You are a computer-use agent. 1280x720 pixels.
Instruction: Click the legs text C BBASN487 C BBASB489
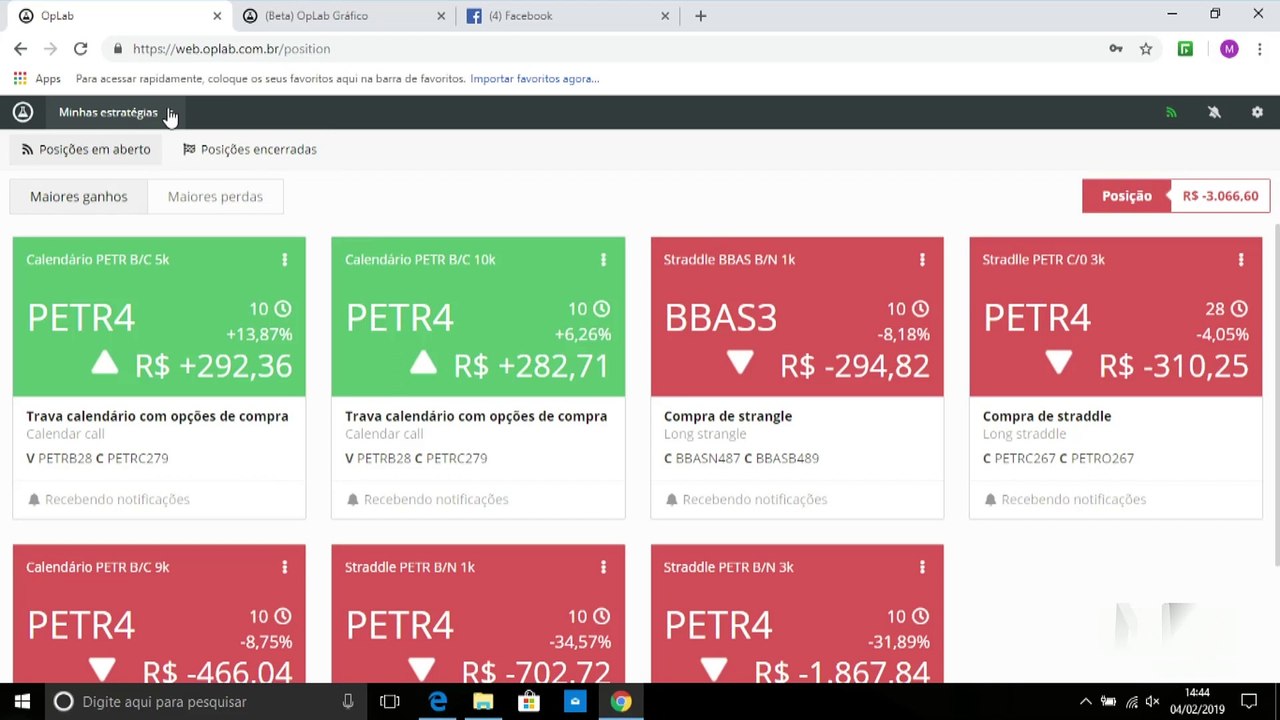(x=741, y=458)
